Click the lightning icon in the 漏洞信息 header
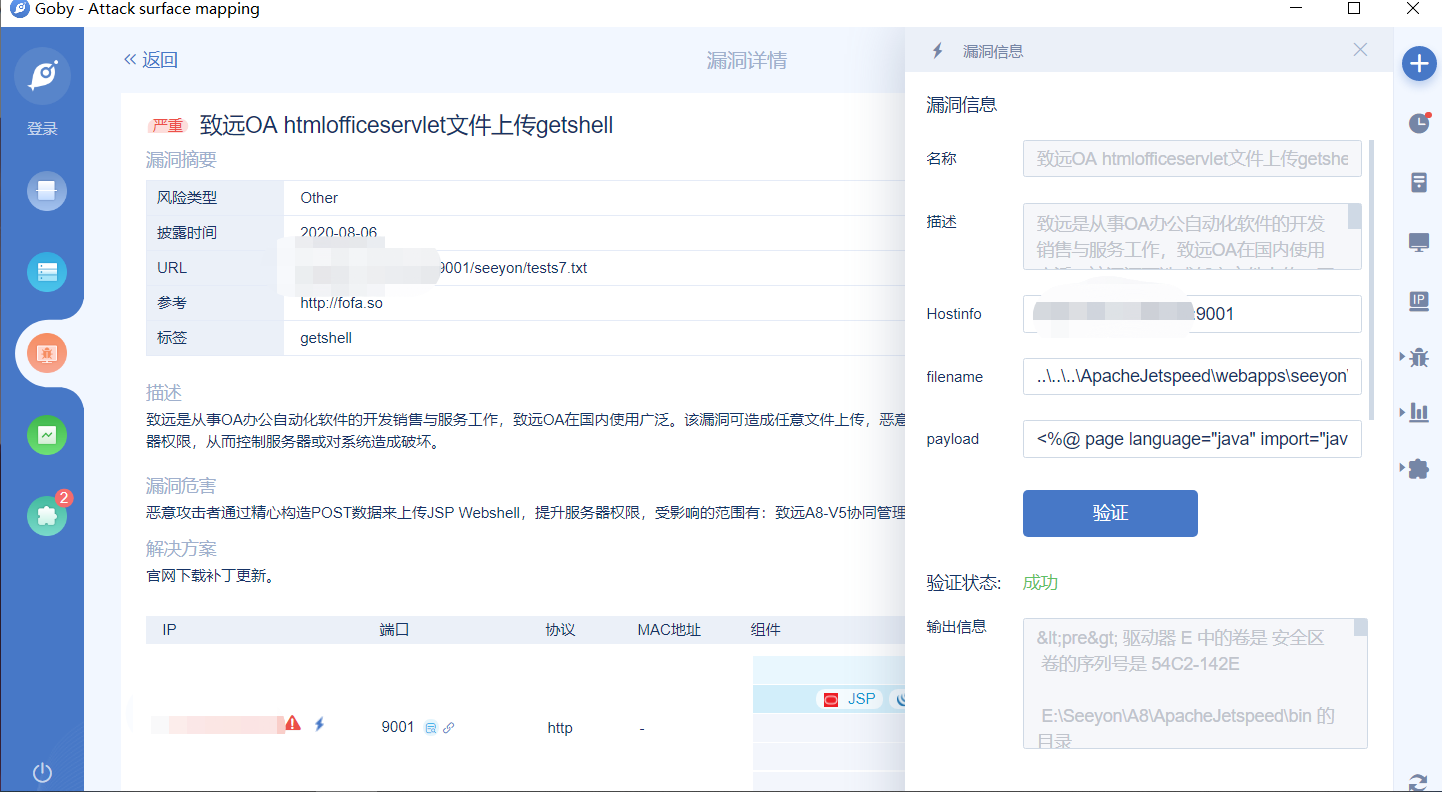 click(x=937, y=51)
